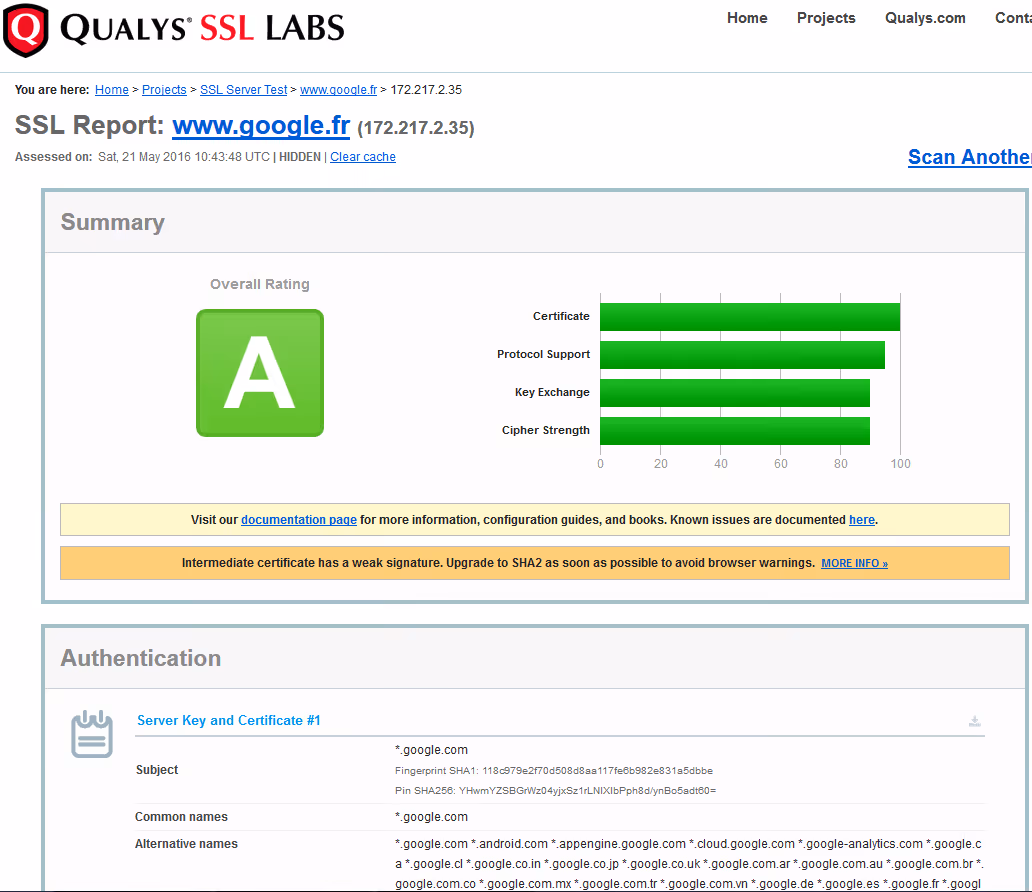The width and height of the screenshot is (1032, 892).
Task: Click the Alternative names row label
Action: coord(186,843)
